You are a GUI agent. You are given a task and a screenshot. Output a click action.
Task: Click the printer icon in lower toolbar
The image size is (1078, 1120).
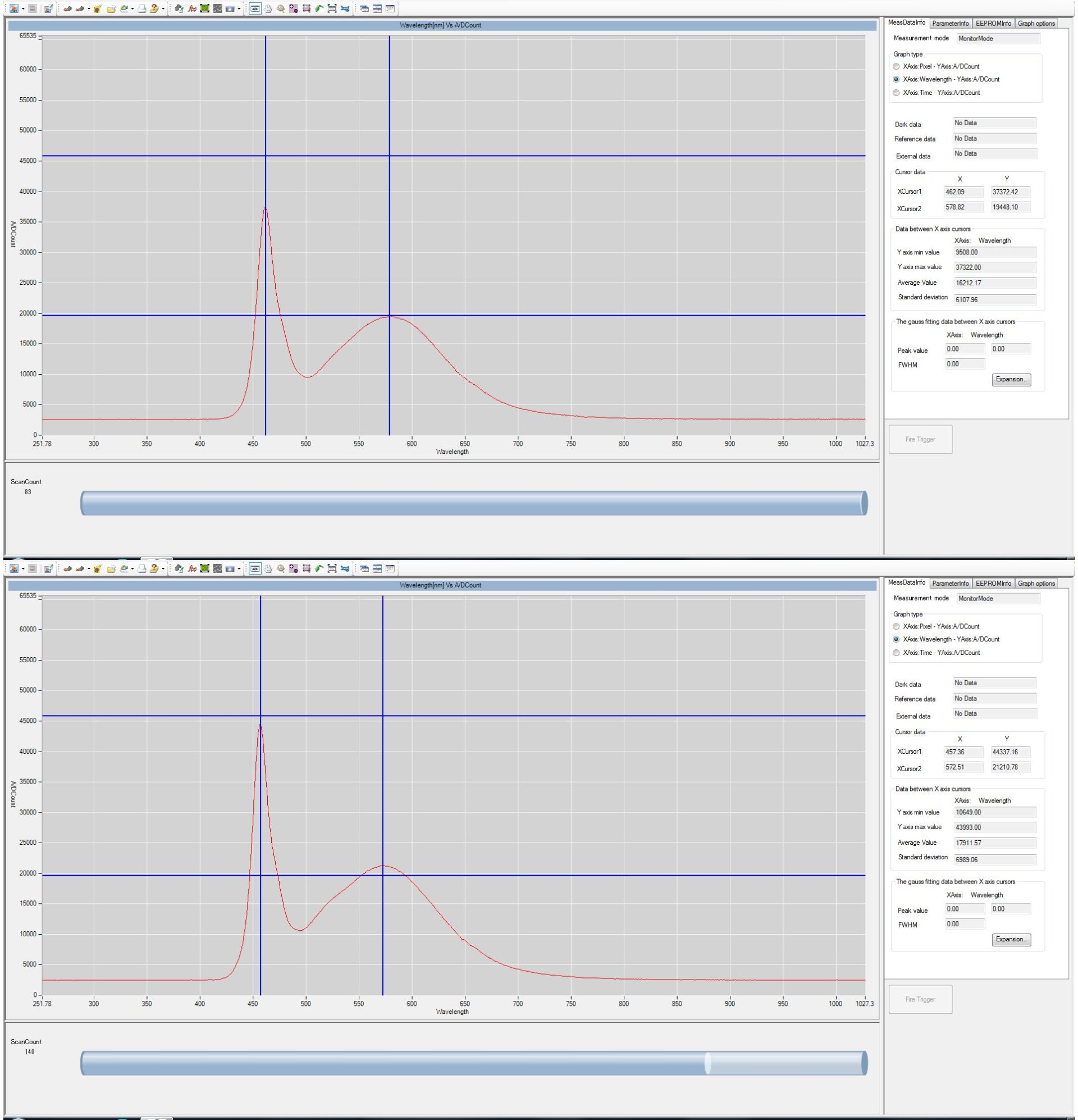[141, 568]
